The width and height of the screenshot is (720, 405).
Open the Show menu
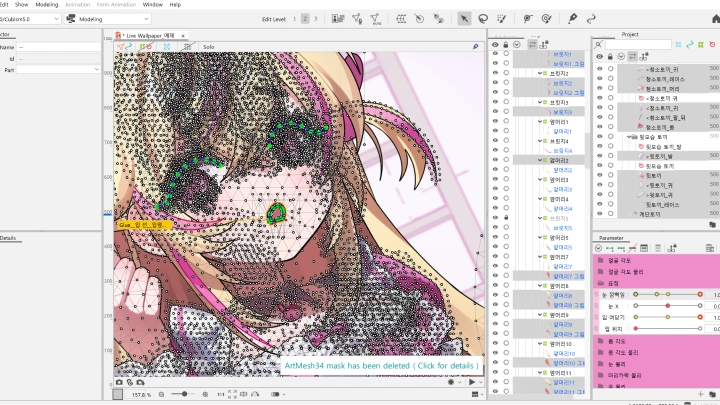[x=21, y=5]
